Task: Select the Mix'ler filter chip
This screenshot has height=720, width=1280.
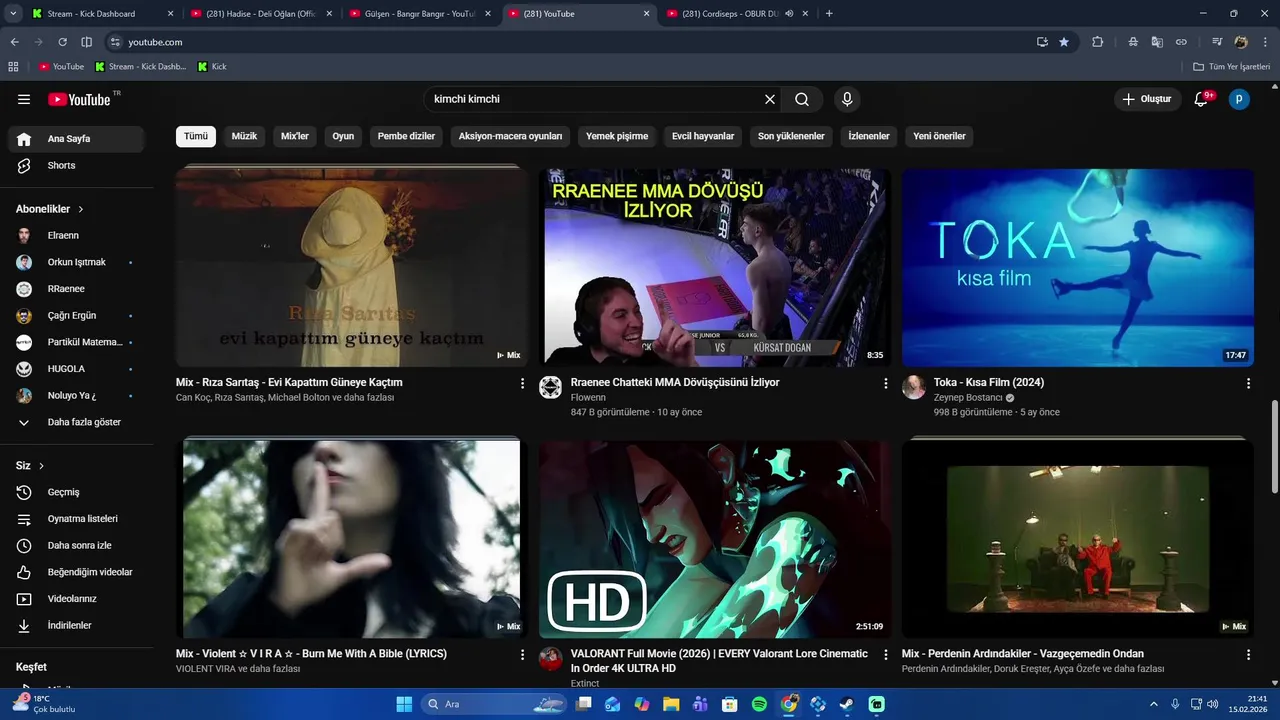Action: pyautogui.click(x=295, y=136)
